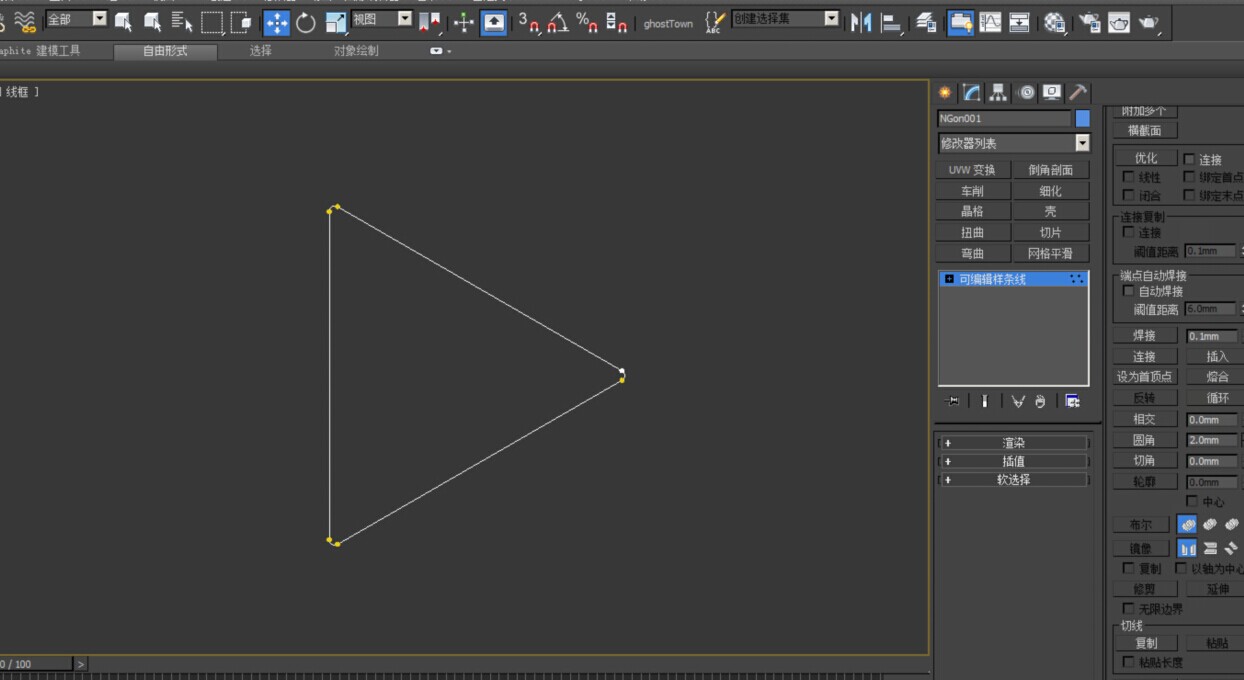
Task: Click the Use Pivot Point Center icon
Action: pos(430,22)
